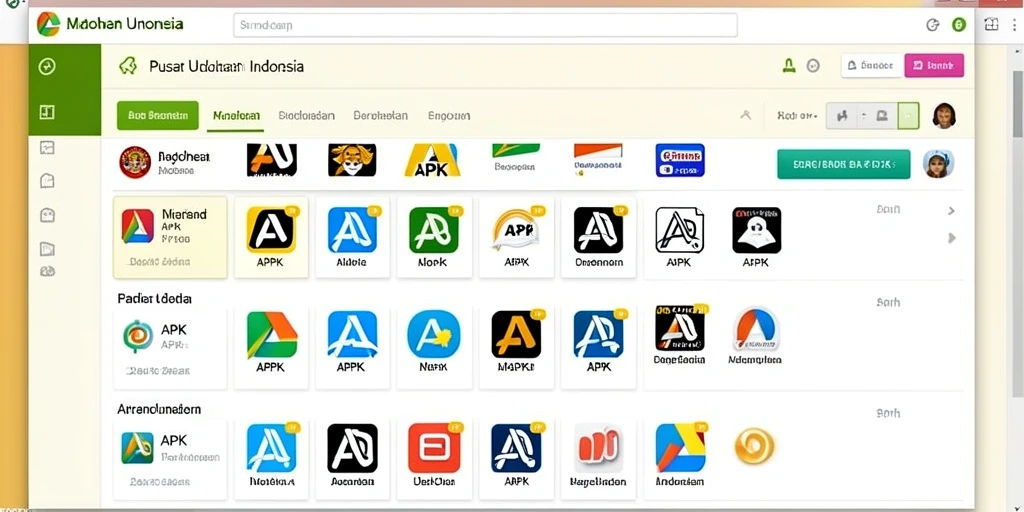Open the square panel icon below the compass
1024x512 pixels.
(x=47, y=112)
